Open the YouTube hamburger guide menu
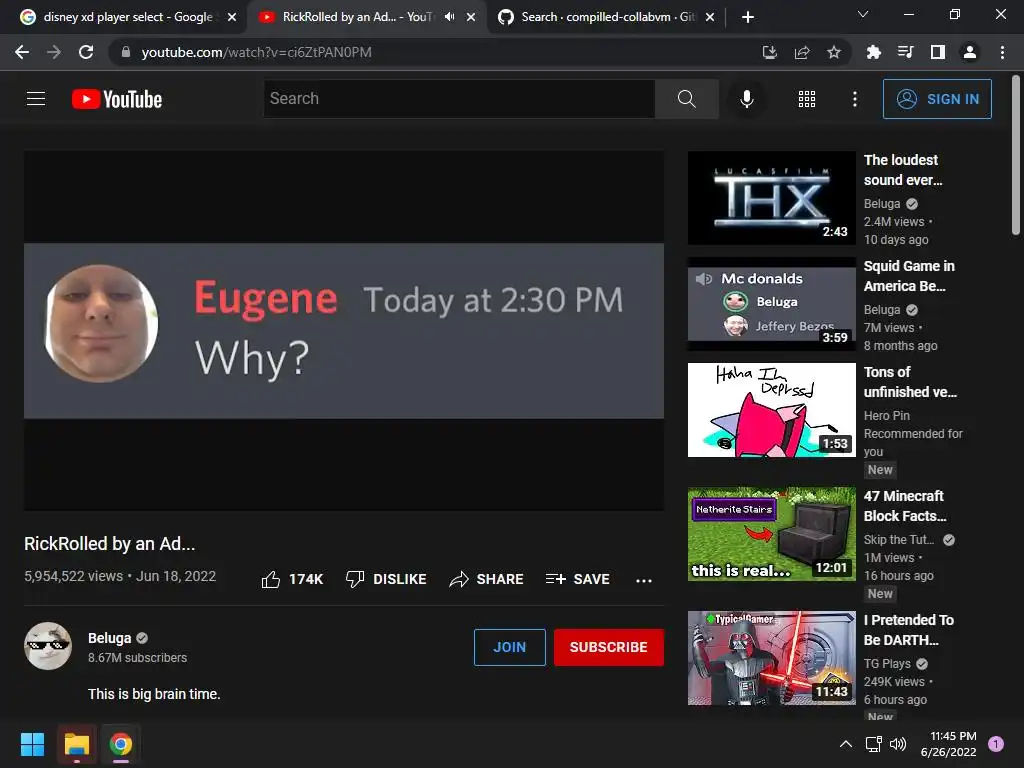1024x768 pixels. pyautogui.click(x=36, y=99)
